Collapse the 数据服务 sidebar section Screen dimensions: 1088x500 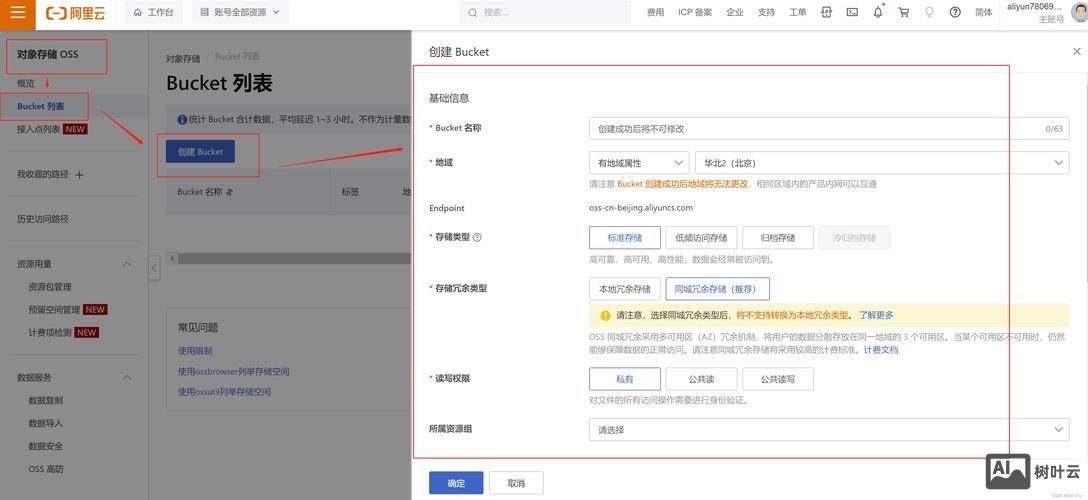click(x=127, y=378)
